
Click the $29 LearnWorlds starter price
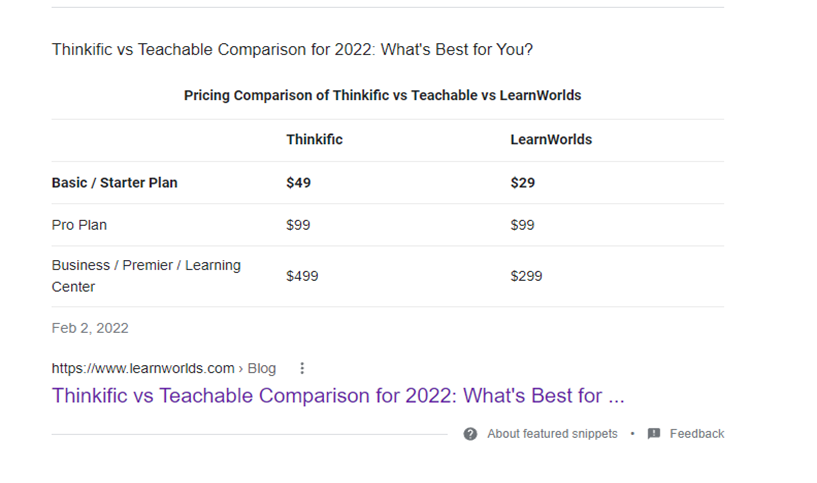click(x=523, y=183)
